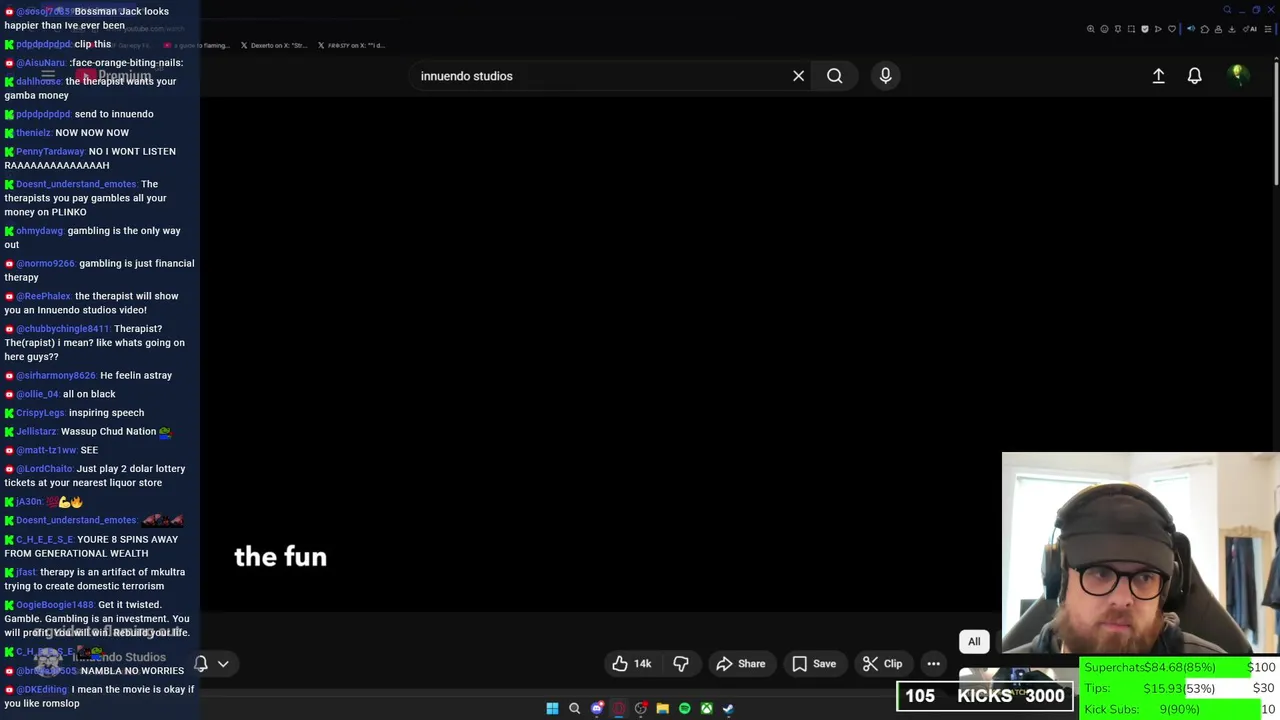The image size is (1280, 720).
Task: Click the Tips $15.93 goal bar
Action: coord(1180,688)
